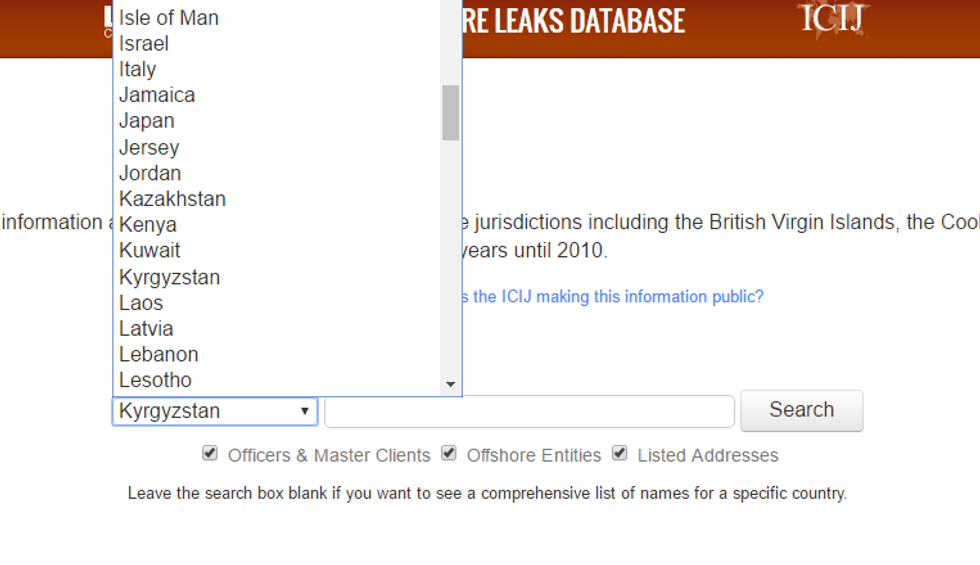Toggle Officers & Master Clients checkbox
This screenshot has width=980, height=565.
pos(210,454)
